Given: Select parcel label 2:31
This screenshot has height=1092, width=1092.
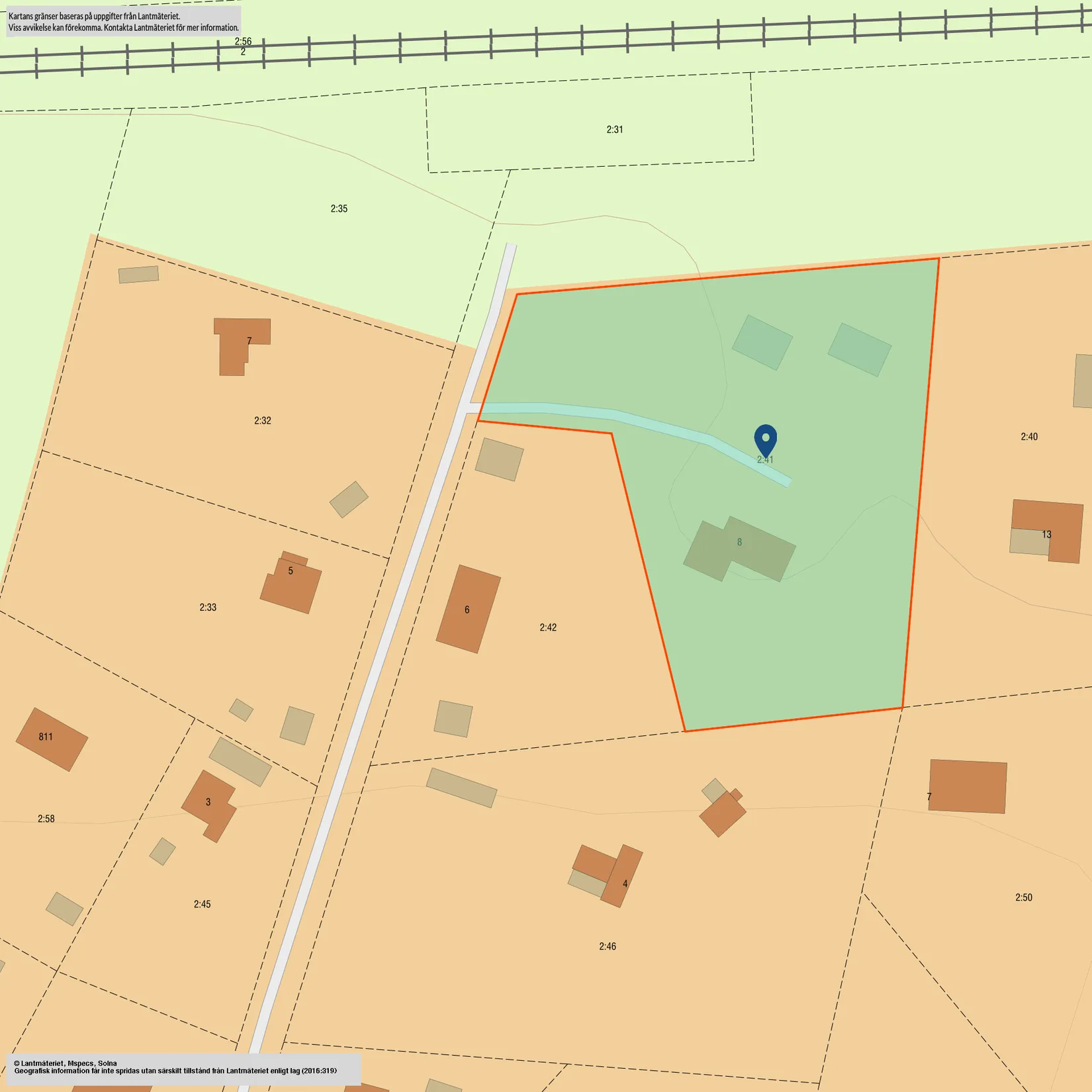Looking at the screenshot, I should point(615,130).
